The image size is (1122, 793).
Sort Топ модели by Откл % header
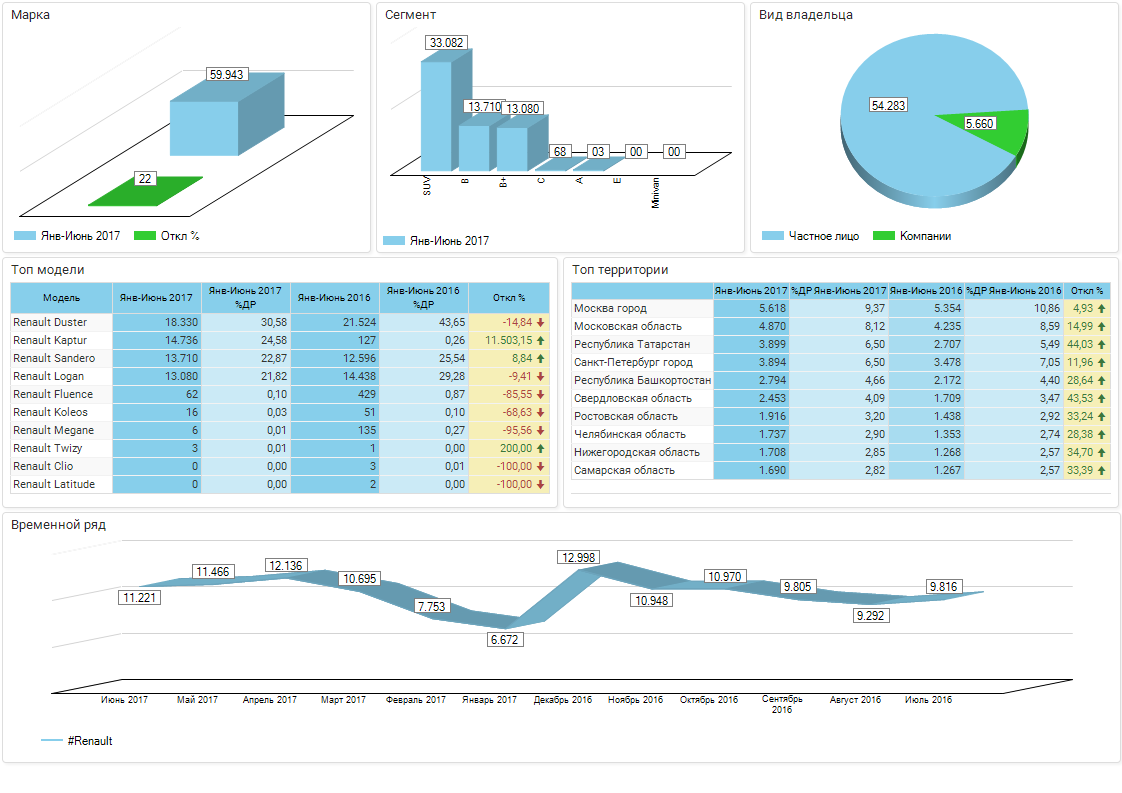click(x=509, y=298)
